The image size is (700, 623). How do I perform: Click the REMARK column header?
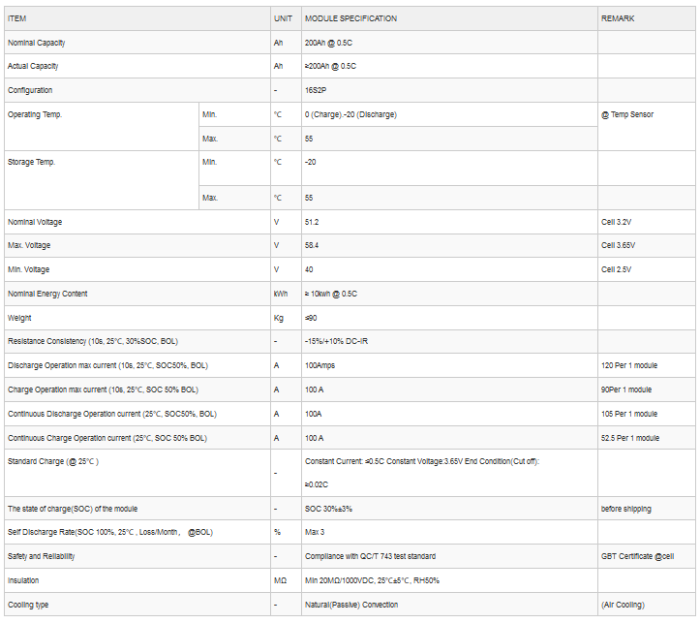(617, 18)
